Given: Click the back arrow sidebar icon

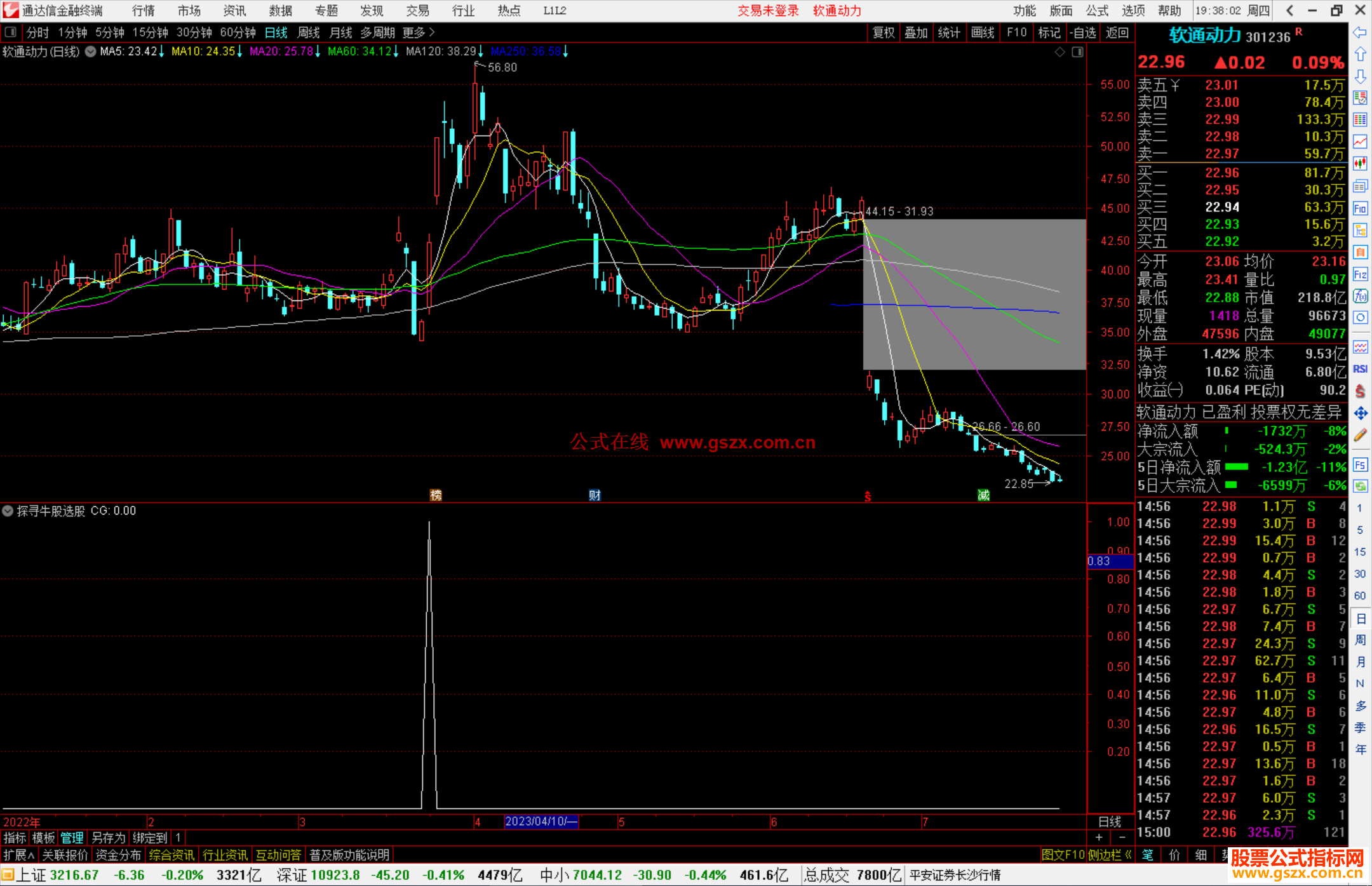Looking at the screenshot, I should pyautogui.click(x=1360, y=32).
